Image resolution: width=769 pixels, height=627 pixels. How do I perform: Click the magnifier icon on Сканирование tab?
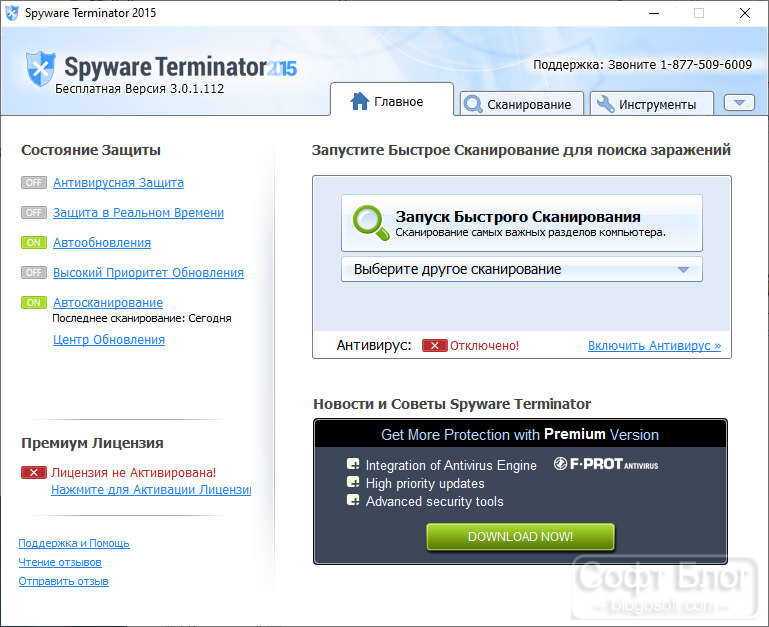coord(473,104)
